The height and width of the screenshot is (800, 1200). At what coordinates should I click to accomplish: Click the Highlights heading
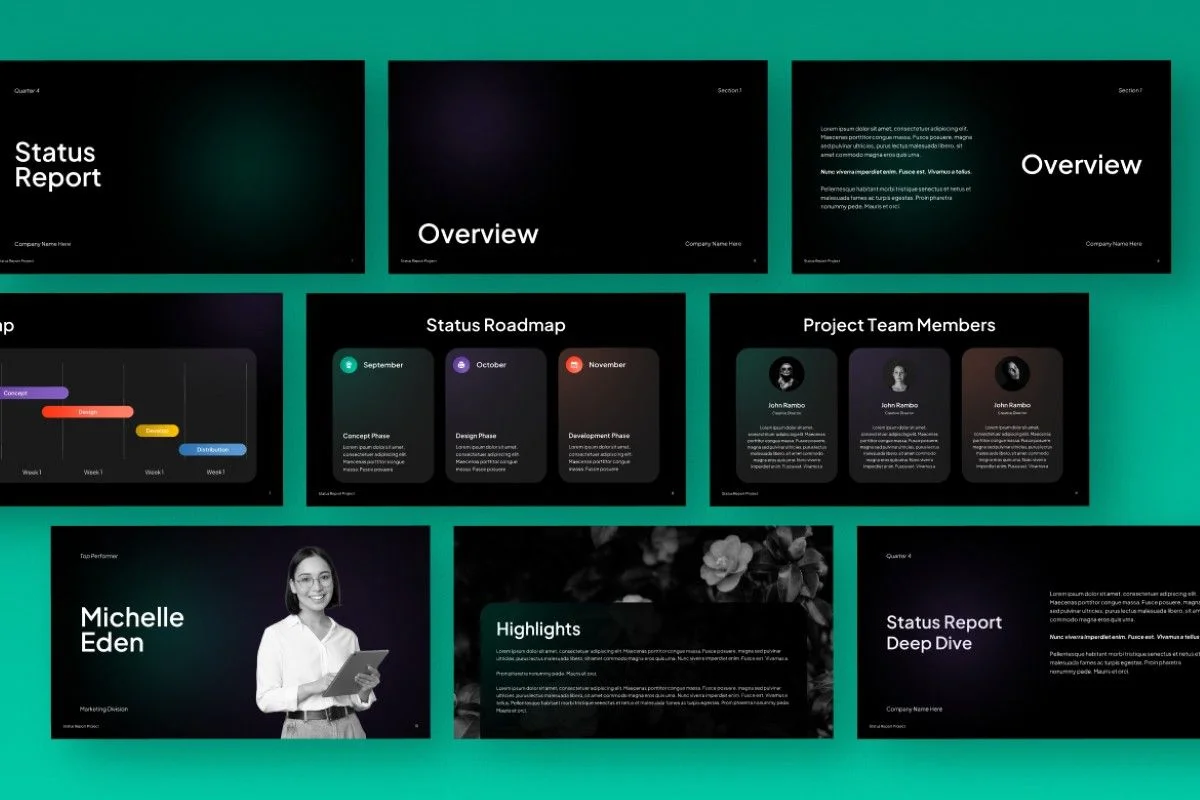[538, 629]
